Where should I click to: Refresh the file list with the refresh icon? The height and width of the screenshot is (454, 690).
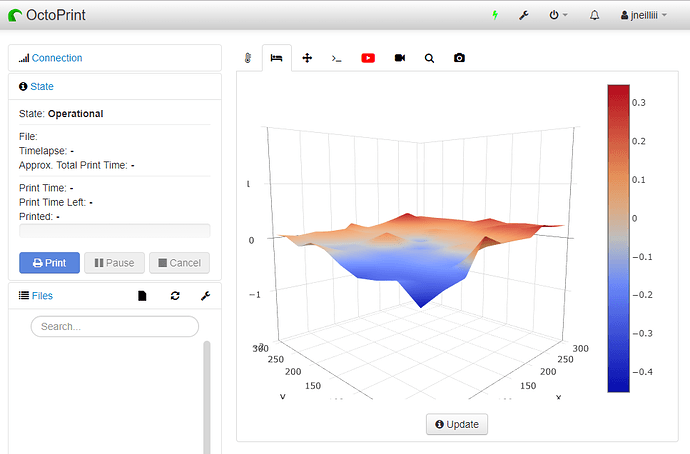[x=175, y=296]
